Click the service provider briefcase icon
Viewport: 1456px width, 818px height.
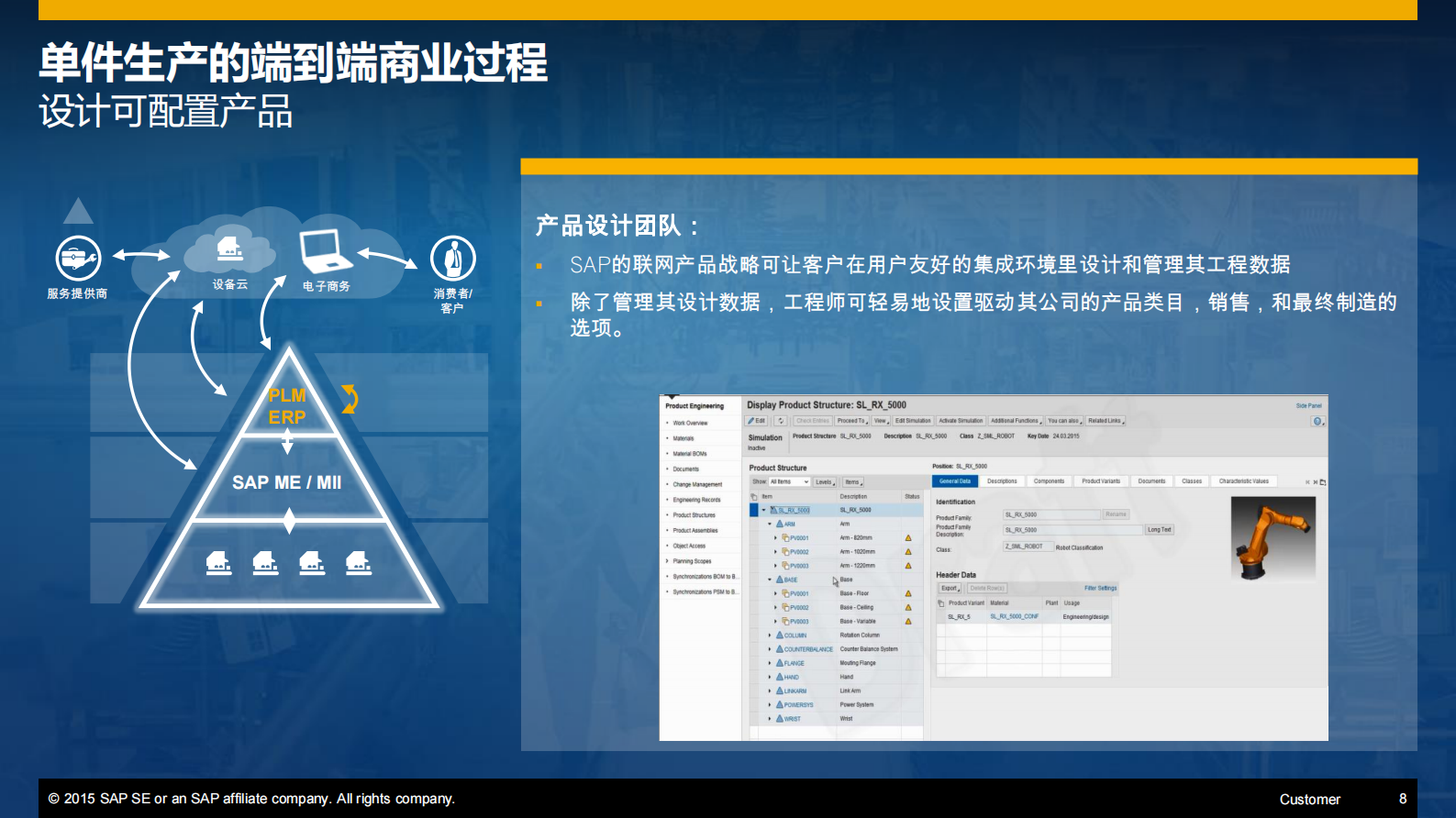tap(78, 259)
